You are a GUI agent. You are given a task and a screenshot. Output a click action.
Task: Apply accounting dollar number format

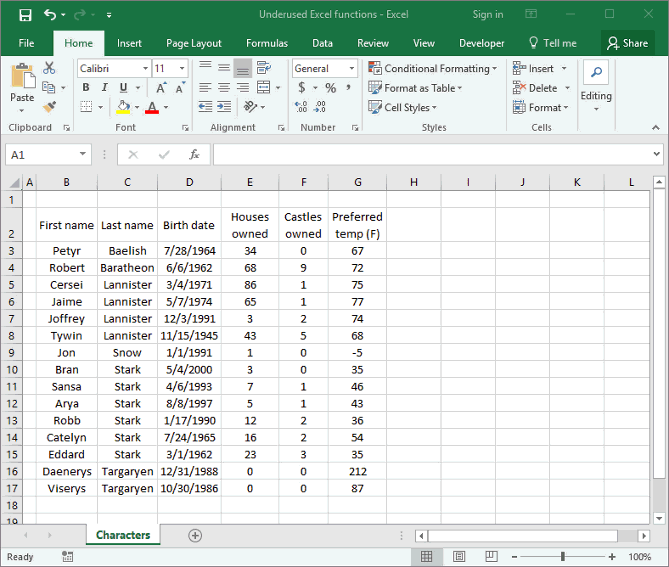[302, 88]
